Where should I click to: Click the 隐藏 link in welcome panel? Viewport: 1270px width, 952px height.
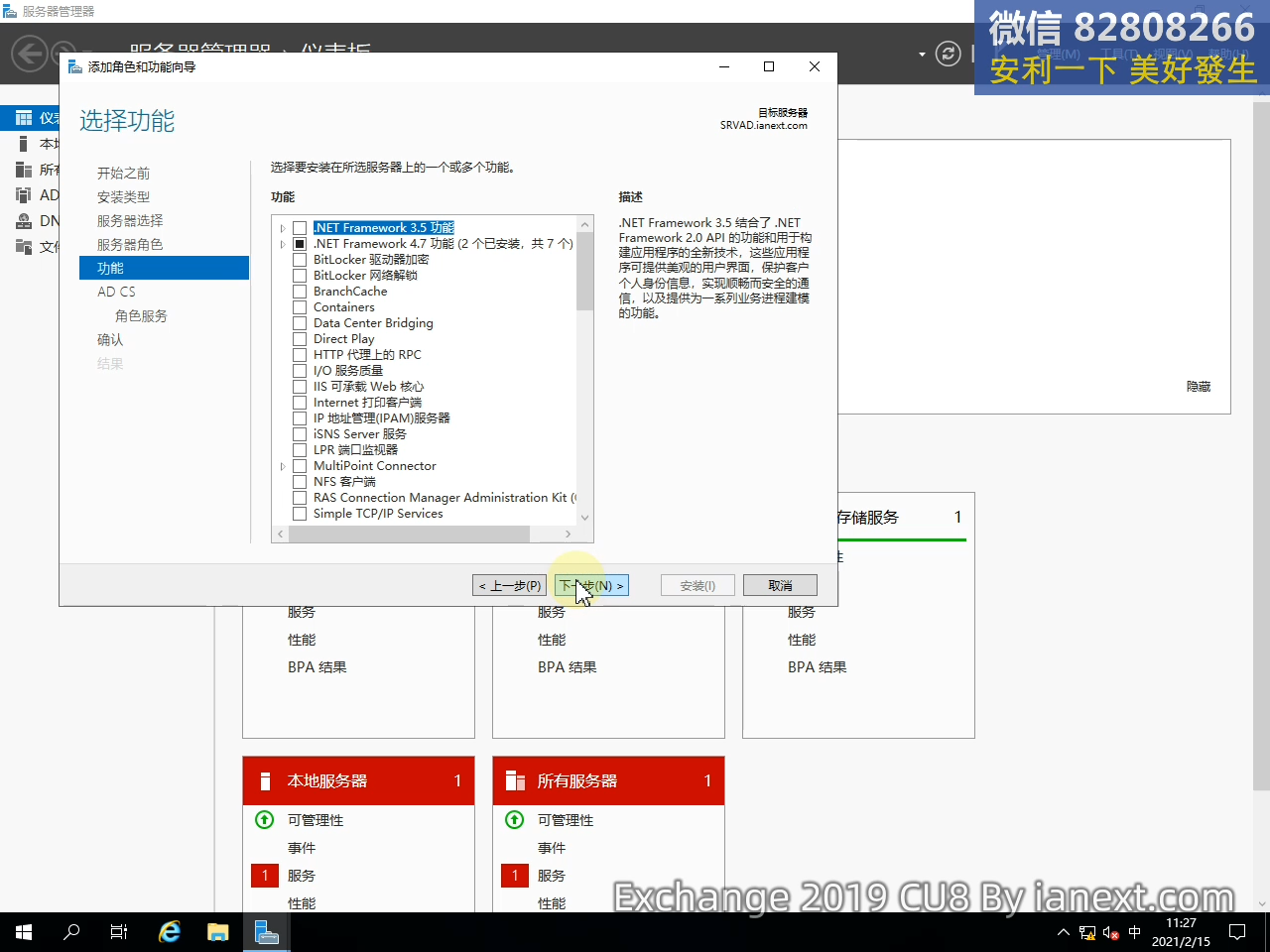(1199, 387)
